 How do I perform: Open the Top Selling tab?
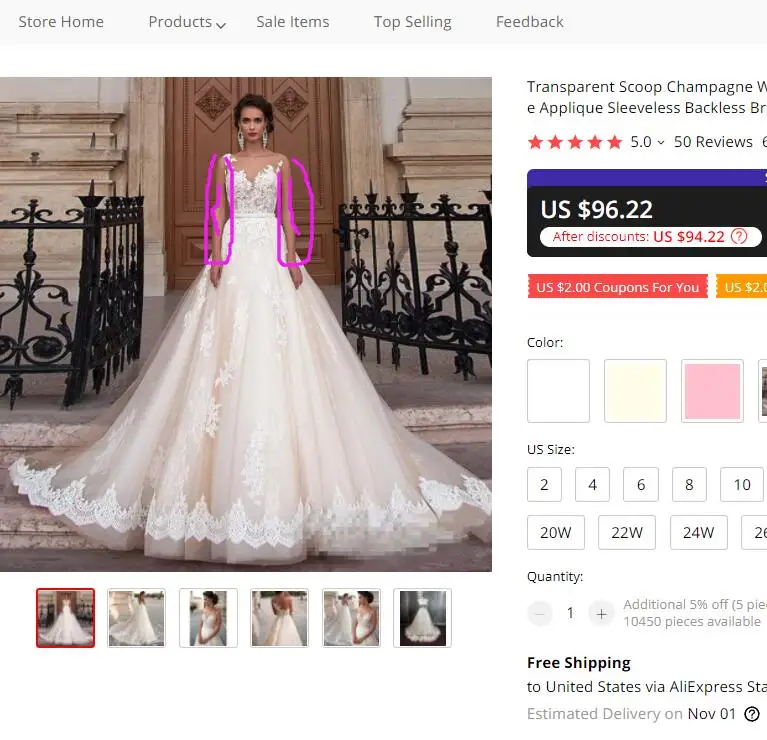coord(412,22)
